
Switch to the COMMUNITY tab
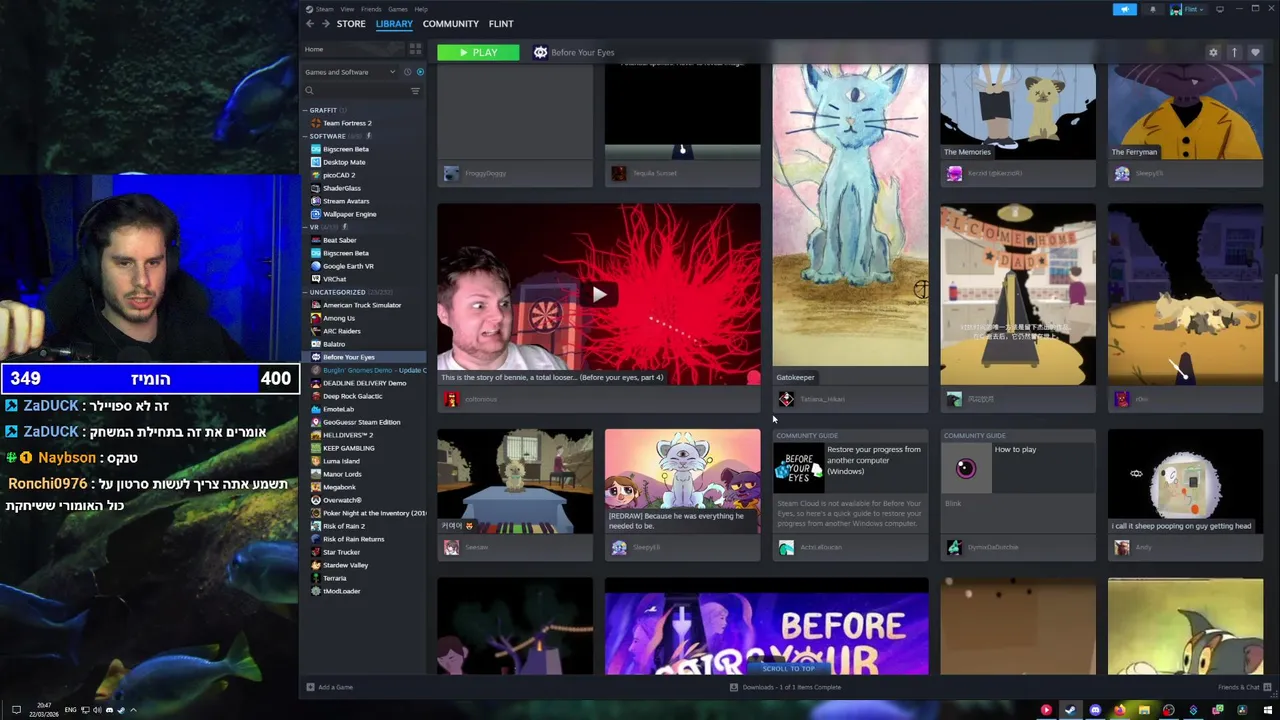(451, 24)
